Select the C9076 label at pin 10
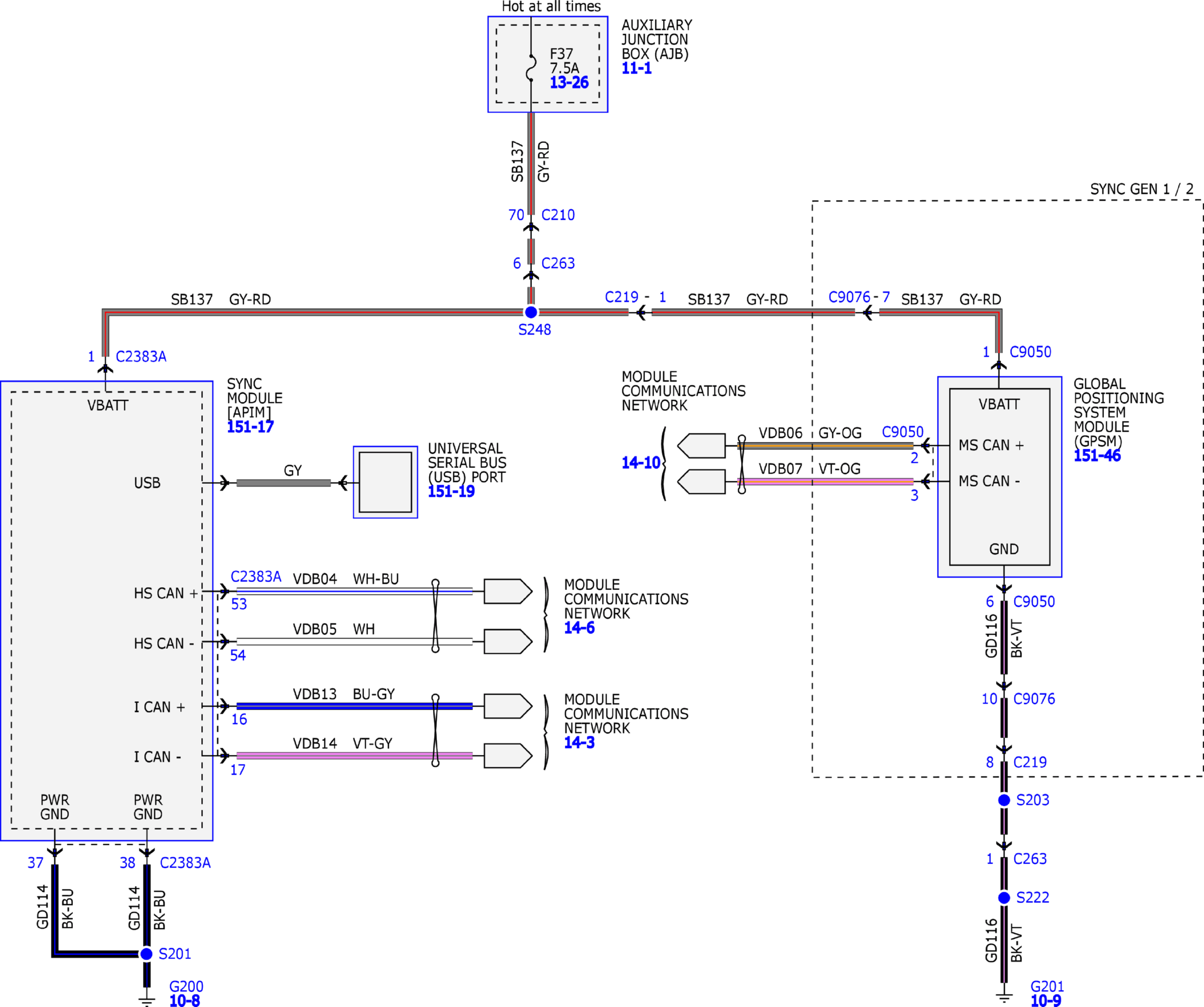 (1034, 699)
